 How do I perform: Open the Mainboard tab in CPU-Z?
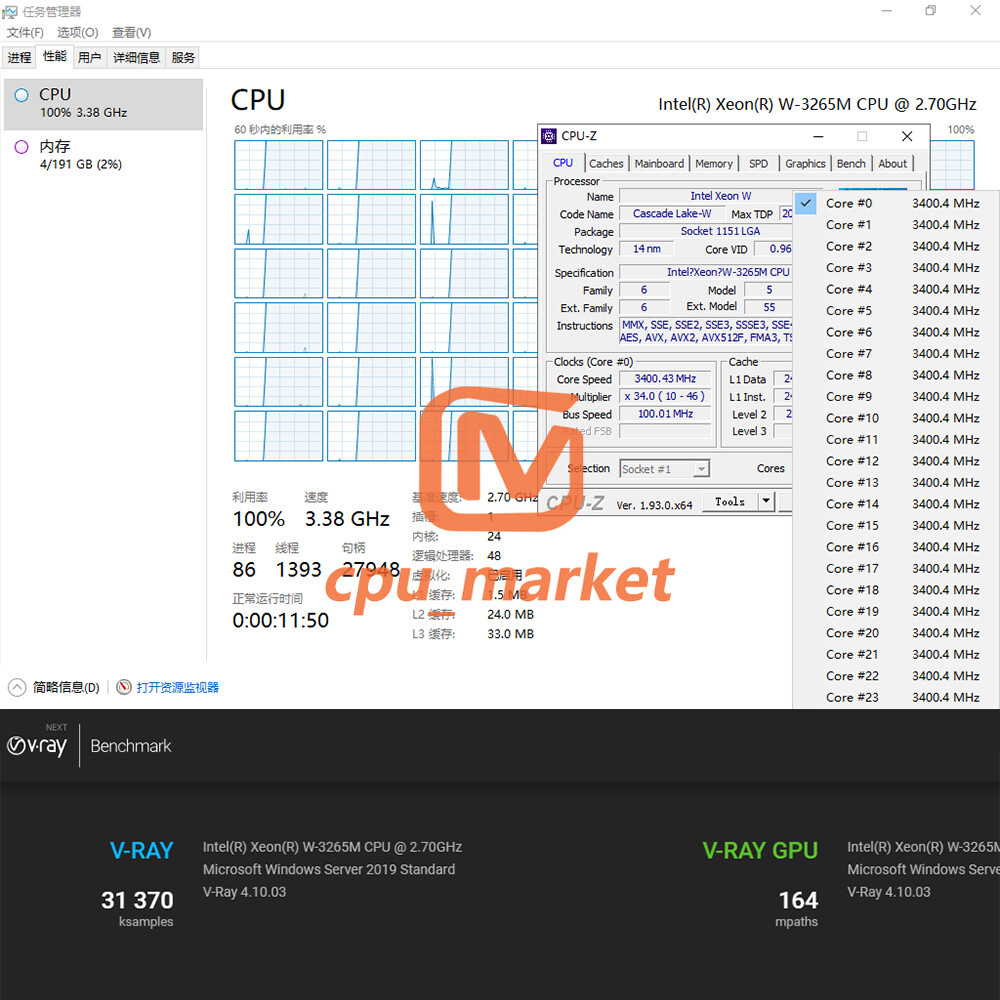click(659, 164)
